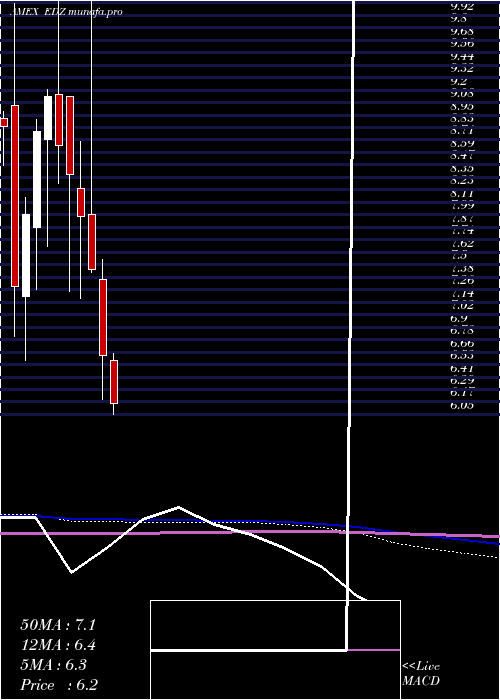Click the 7.02 price axis label
This screenshot has width=500, height=700.
click(x=462, y=306)
